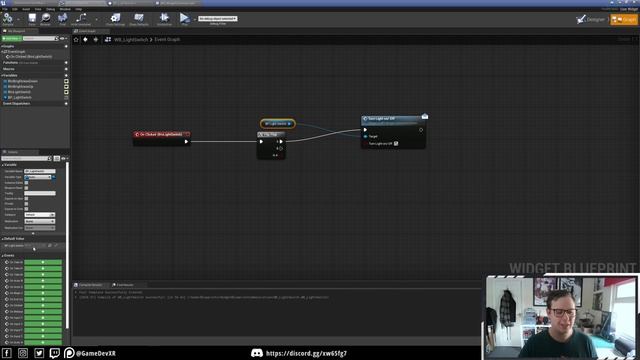Save the widget blueprint using the toolbar

[32, 18]
